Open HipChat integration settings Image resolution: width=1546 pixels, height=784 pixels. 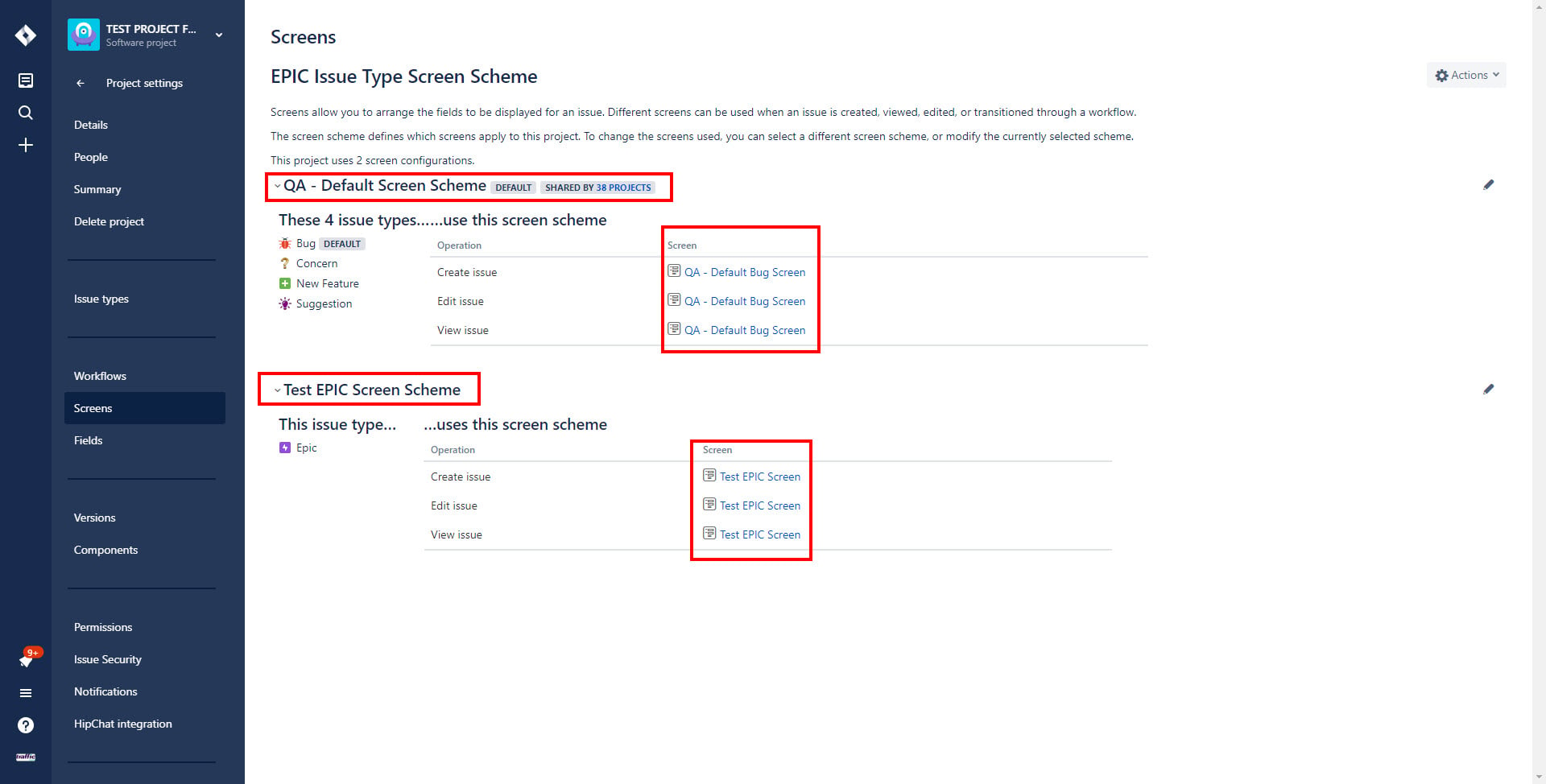tap(123, 724)
